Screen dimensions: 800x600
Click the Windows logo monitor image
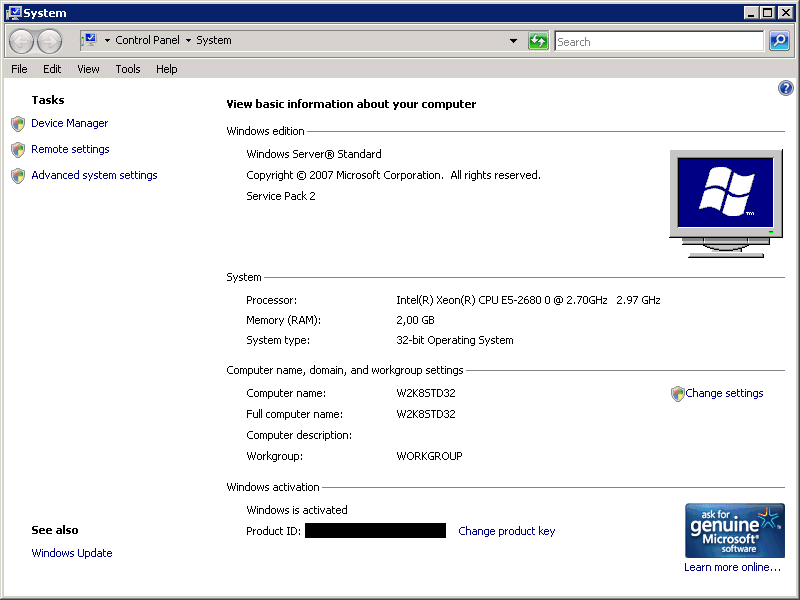pyautogui.click(x=726, y=203)
